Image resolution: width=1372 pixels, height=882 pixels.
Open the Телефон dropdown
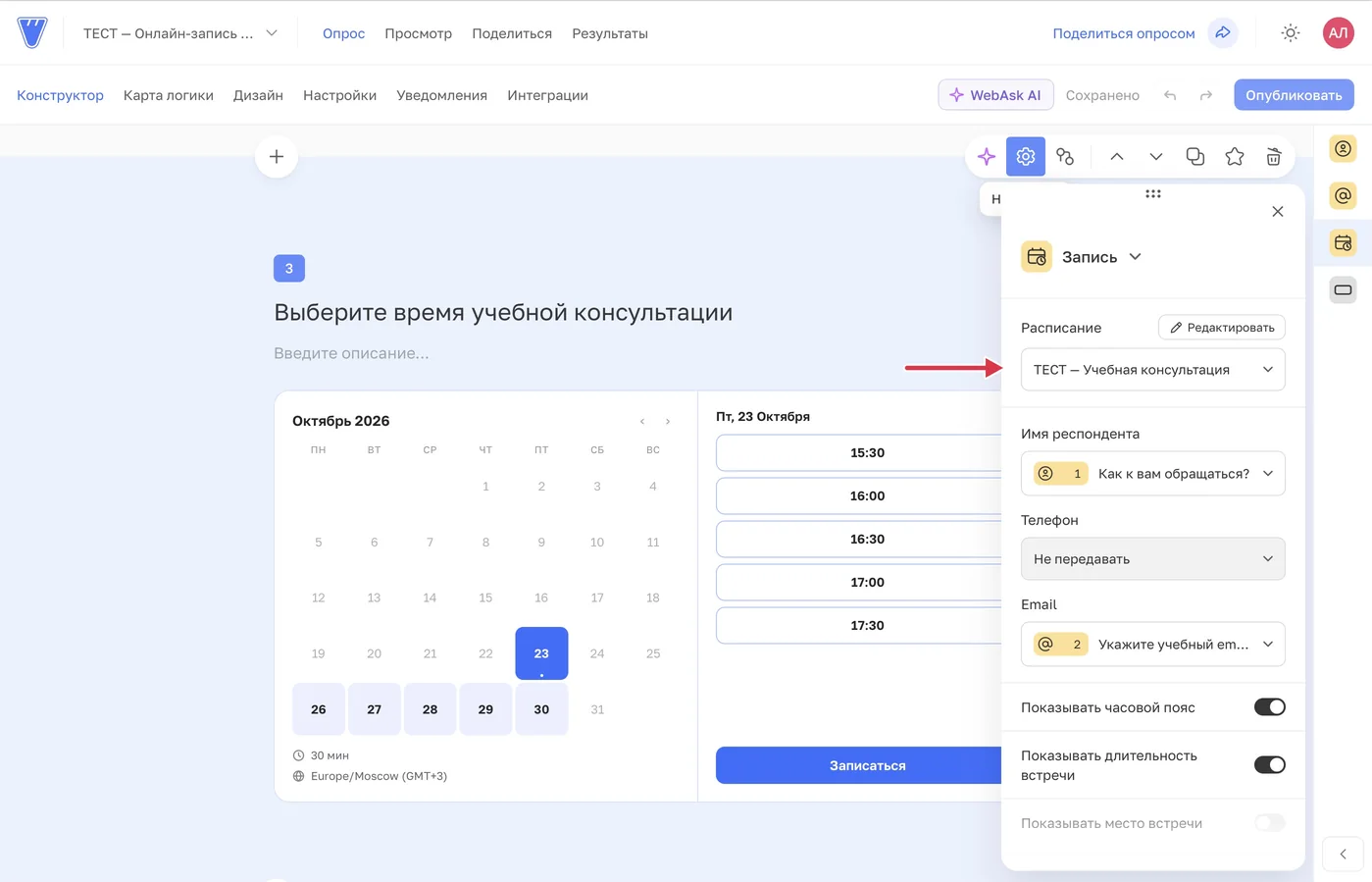click(1153, 559)
